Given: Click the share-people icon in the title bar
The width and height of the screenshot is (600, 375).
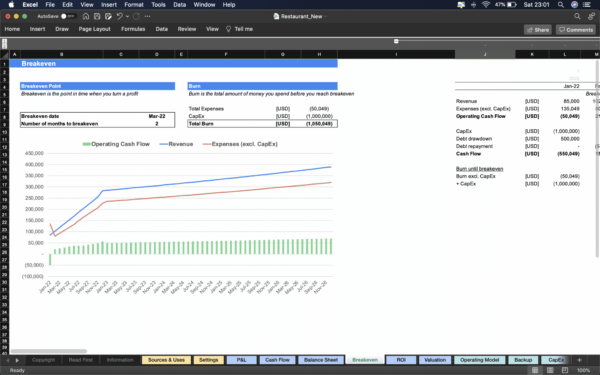Looking at the screenshot, I should tap(592, 16).
